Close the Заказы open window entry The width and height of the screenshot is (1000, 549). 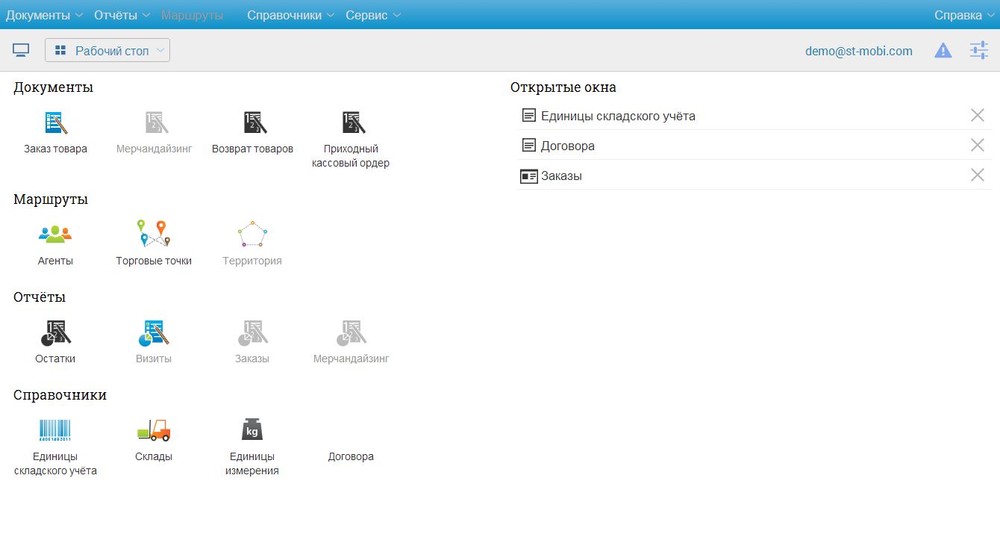coord(977,175)
